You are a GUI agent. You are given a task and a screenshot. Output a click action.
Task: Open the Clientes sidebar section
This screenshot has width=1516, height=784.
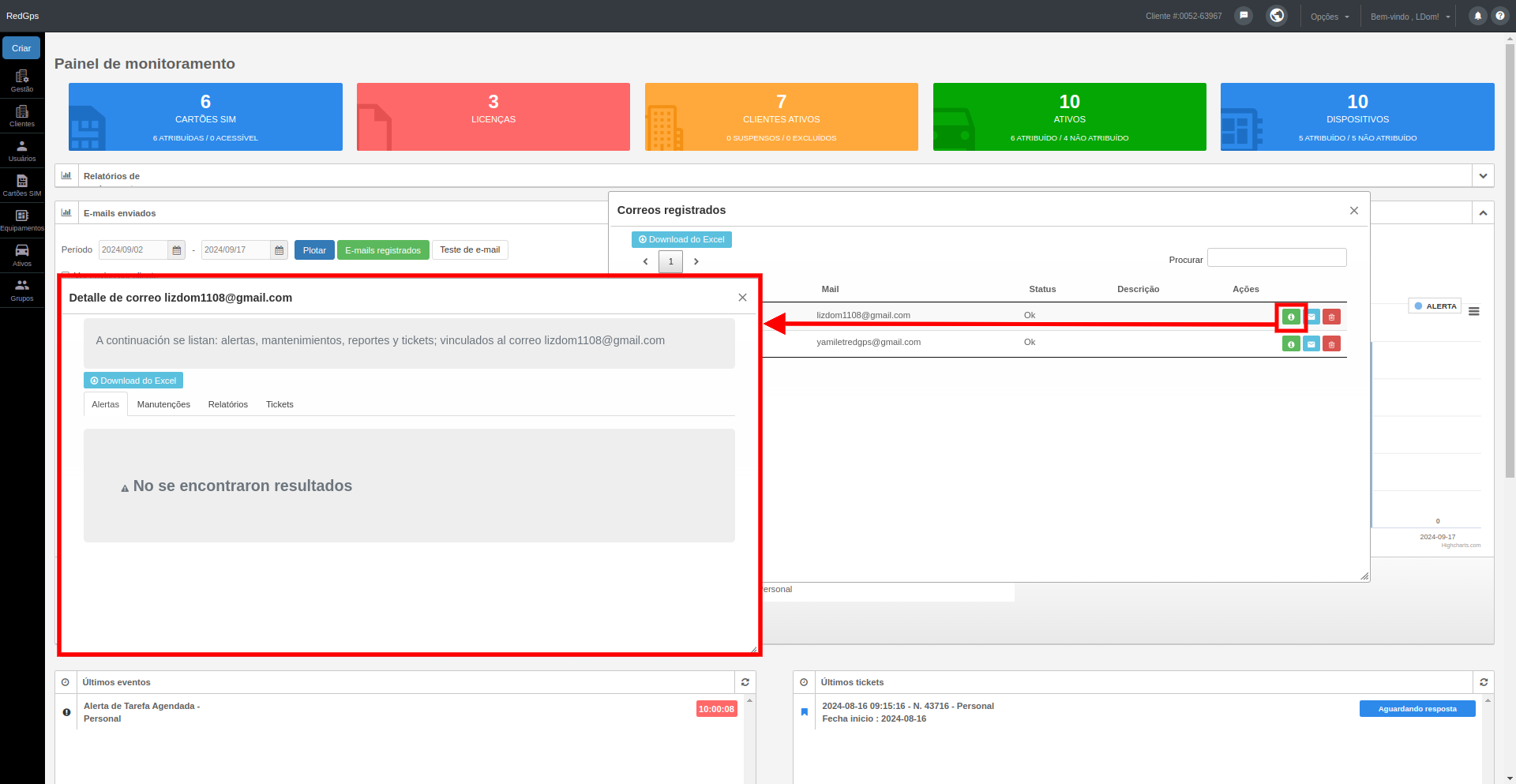coord(22,116)
